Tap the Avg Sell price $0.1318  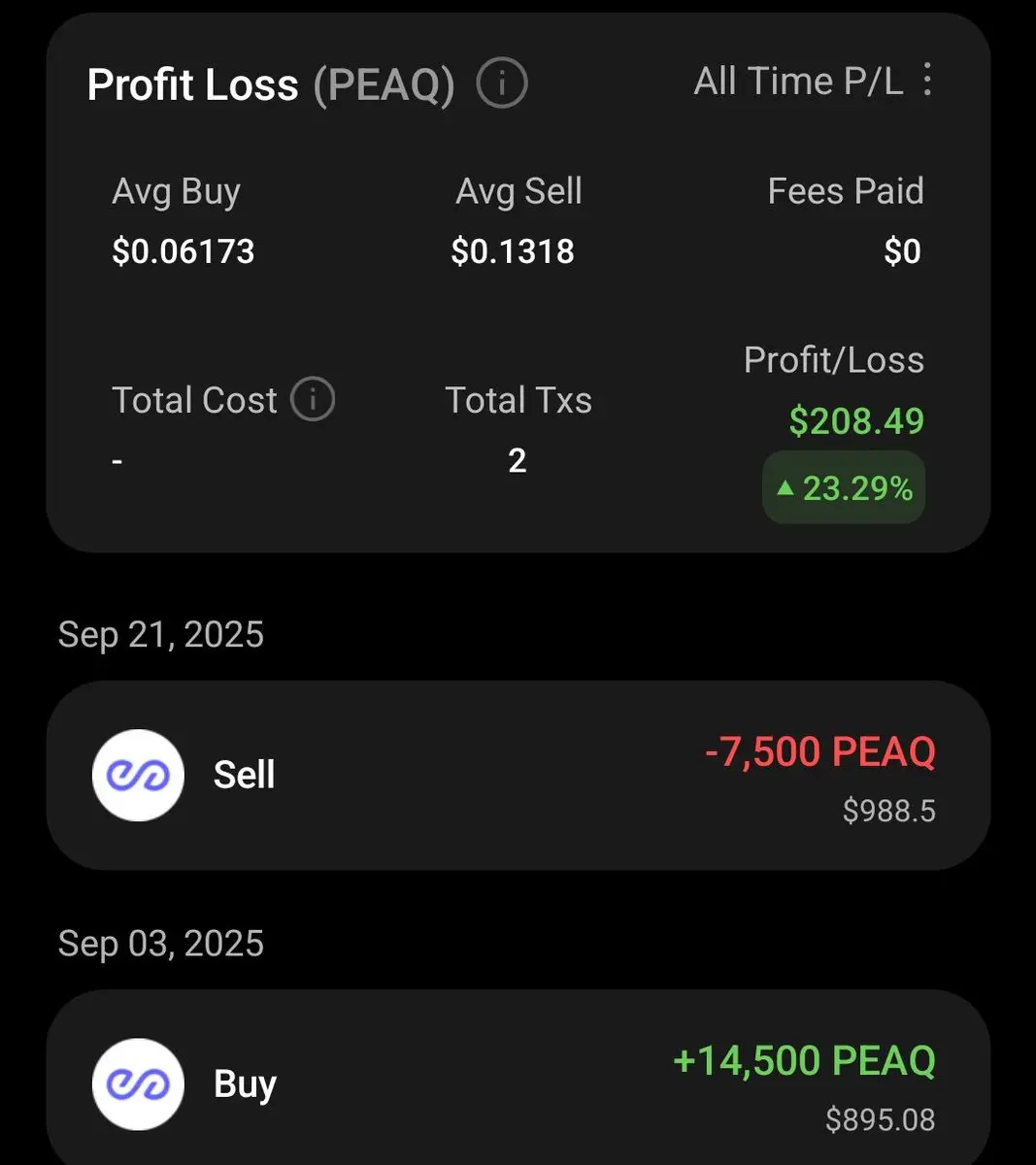tap(513, 252)
